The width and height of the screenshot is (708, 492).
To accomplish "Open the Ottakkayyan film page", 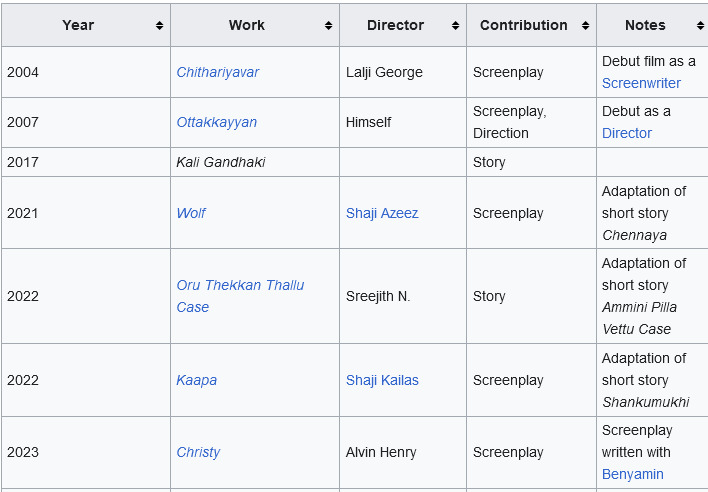I will (217, 122).
